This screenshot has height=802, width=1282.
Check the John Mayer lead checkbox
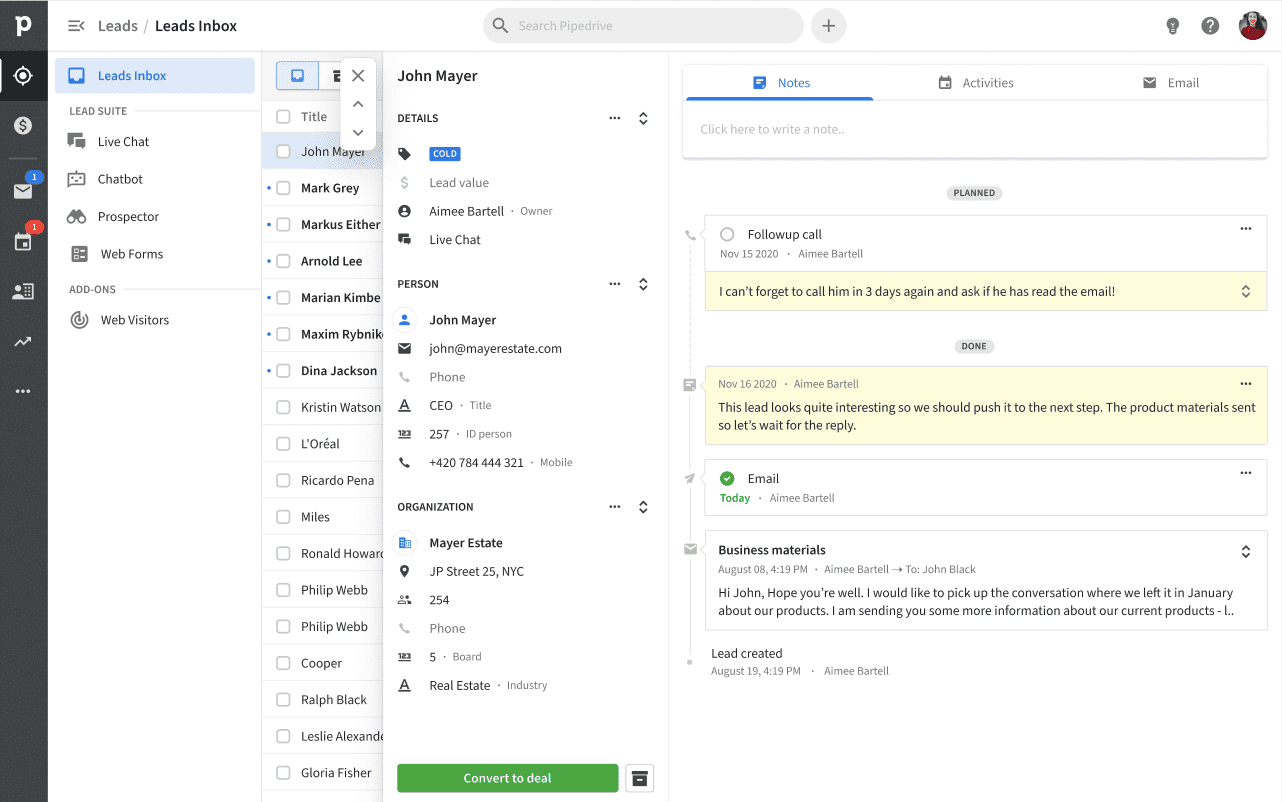pos(283,152)
